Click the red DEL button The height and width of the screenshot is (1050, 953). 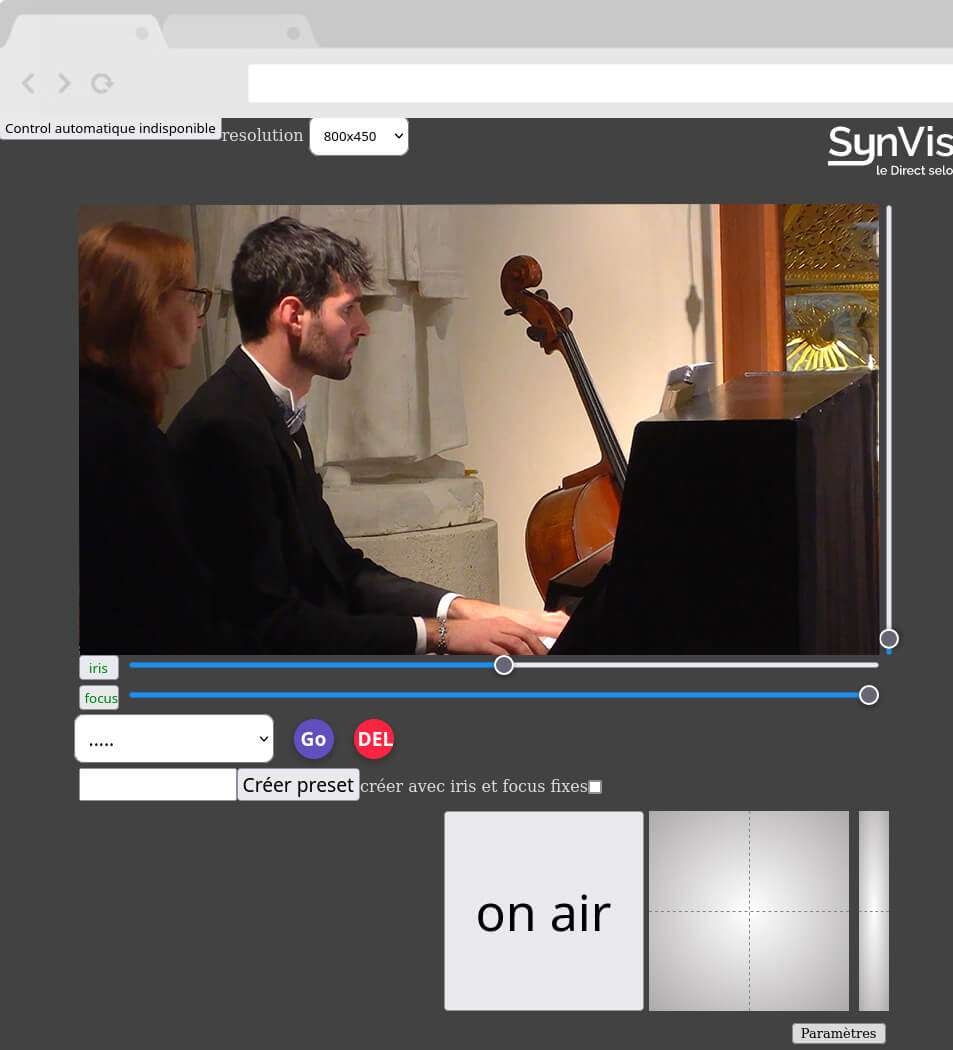point(374,739)
